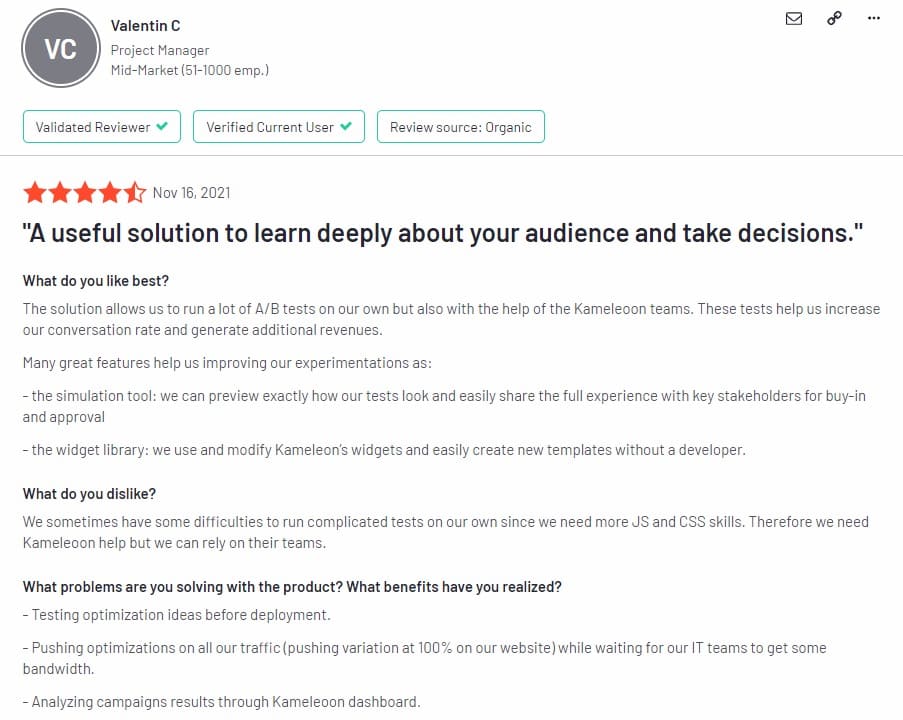Click the Verified Current User badge
The image size is (903, 720).
[279, 127]
